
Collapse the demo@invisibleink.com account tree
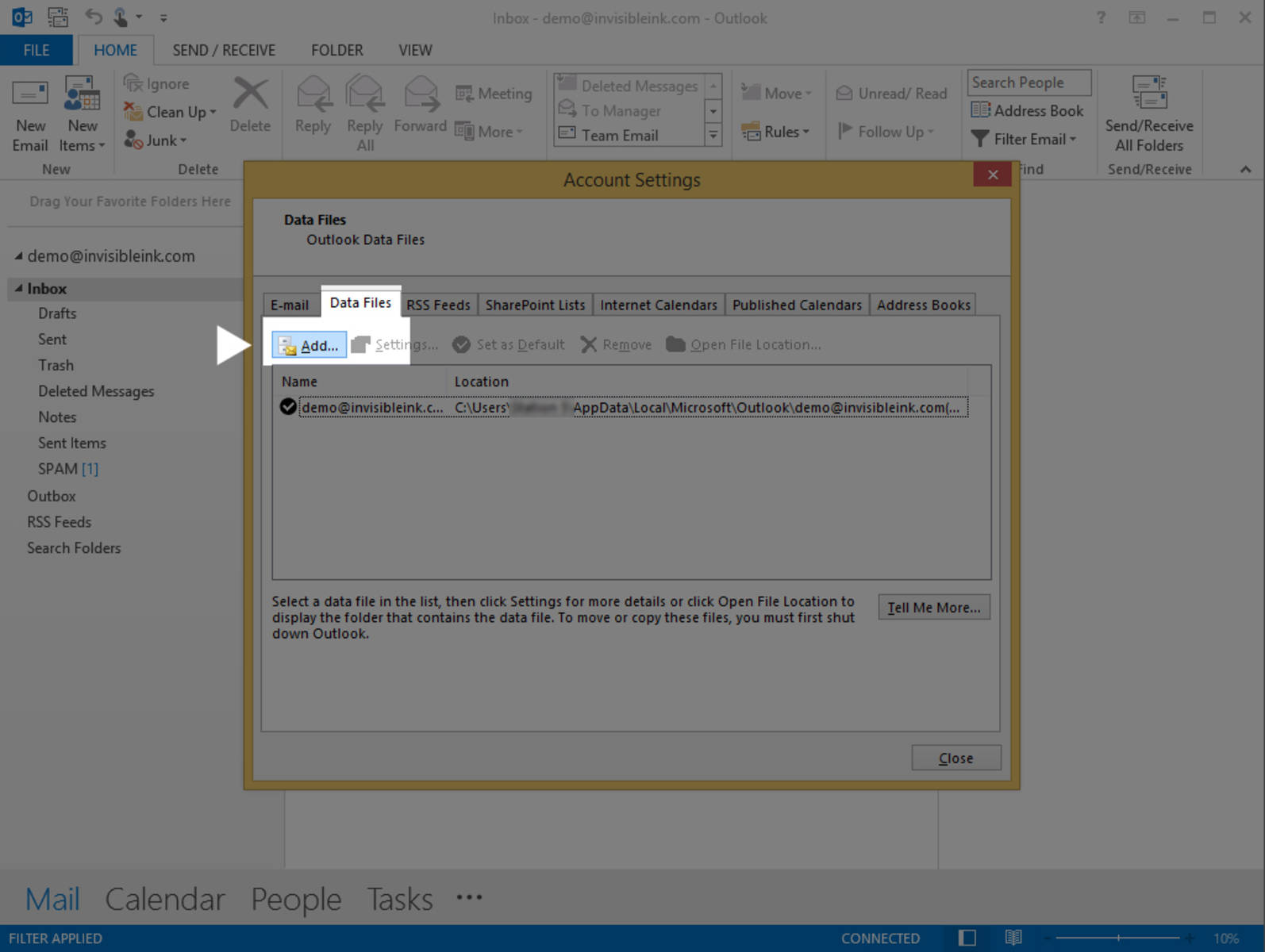18,256
